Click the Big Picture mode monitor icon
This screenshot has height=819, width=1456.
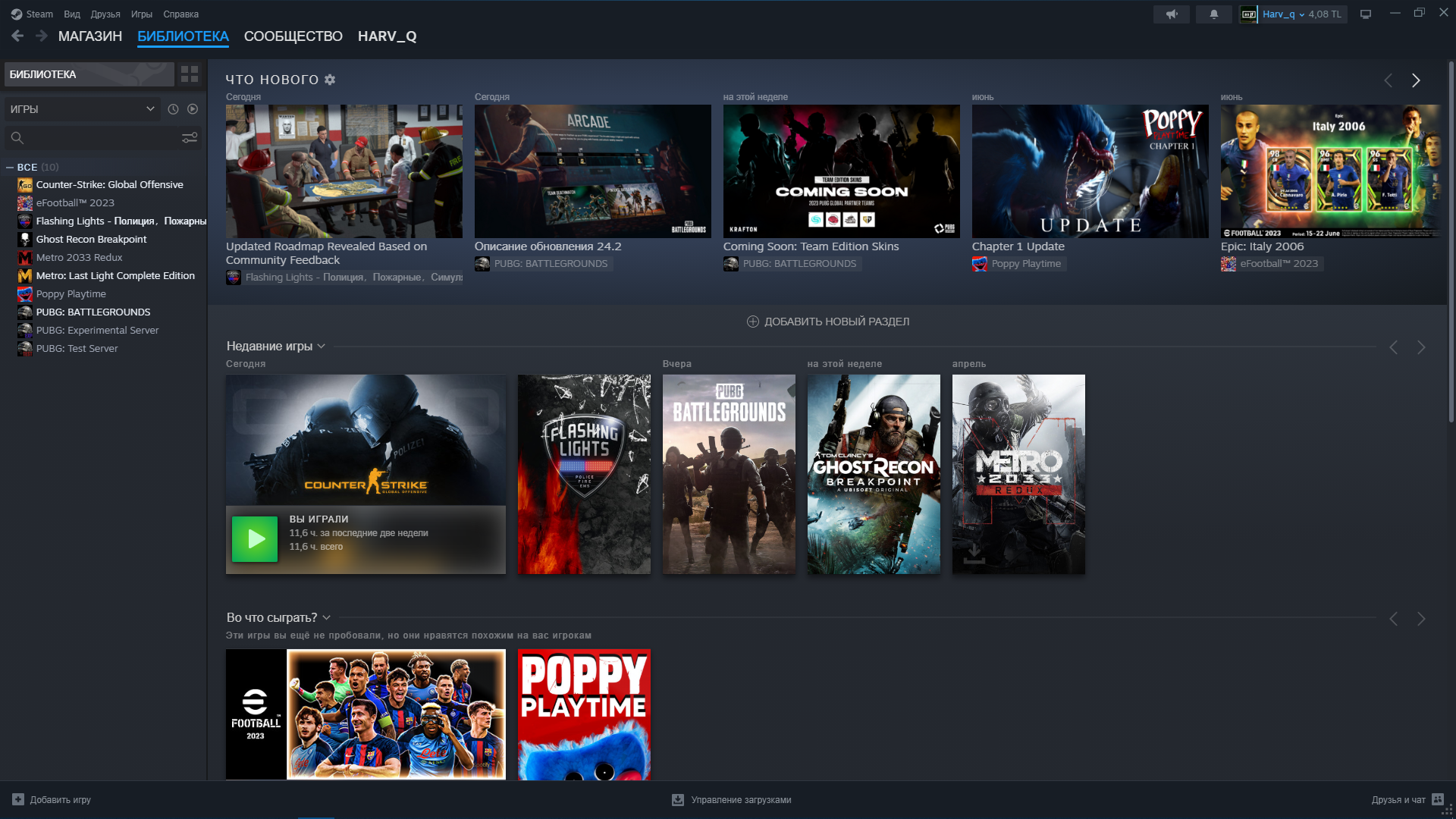[x=1366, y=14]
